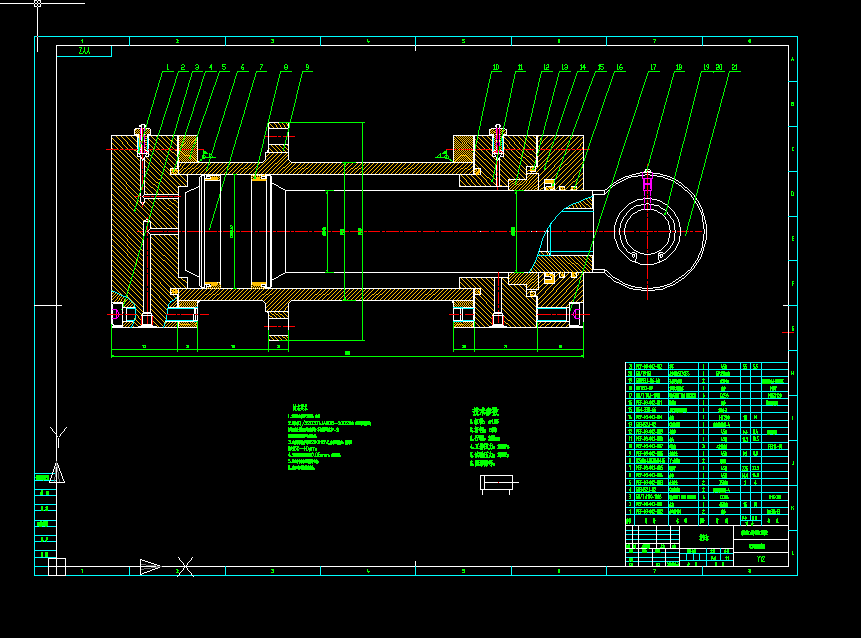Select part balloon number 10
861x638 pixels.
(x=496, y=68)
